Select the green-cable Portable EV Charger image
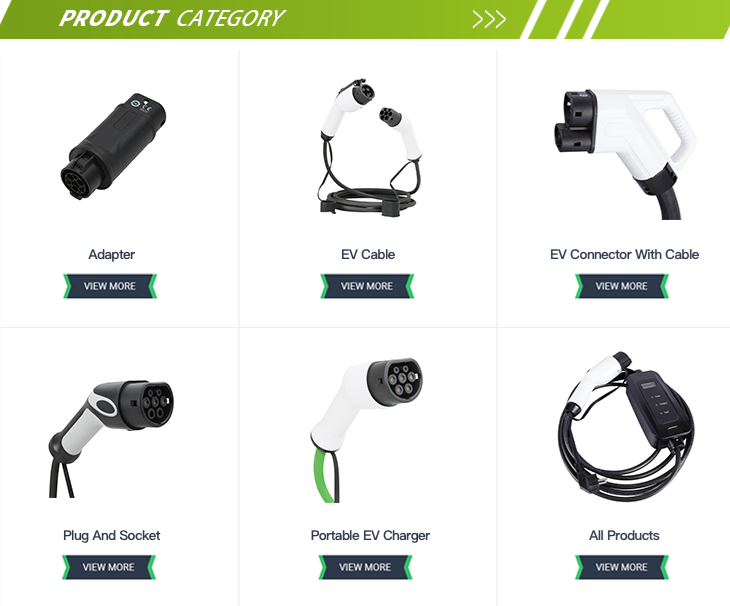 366,430
